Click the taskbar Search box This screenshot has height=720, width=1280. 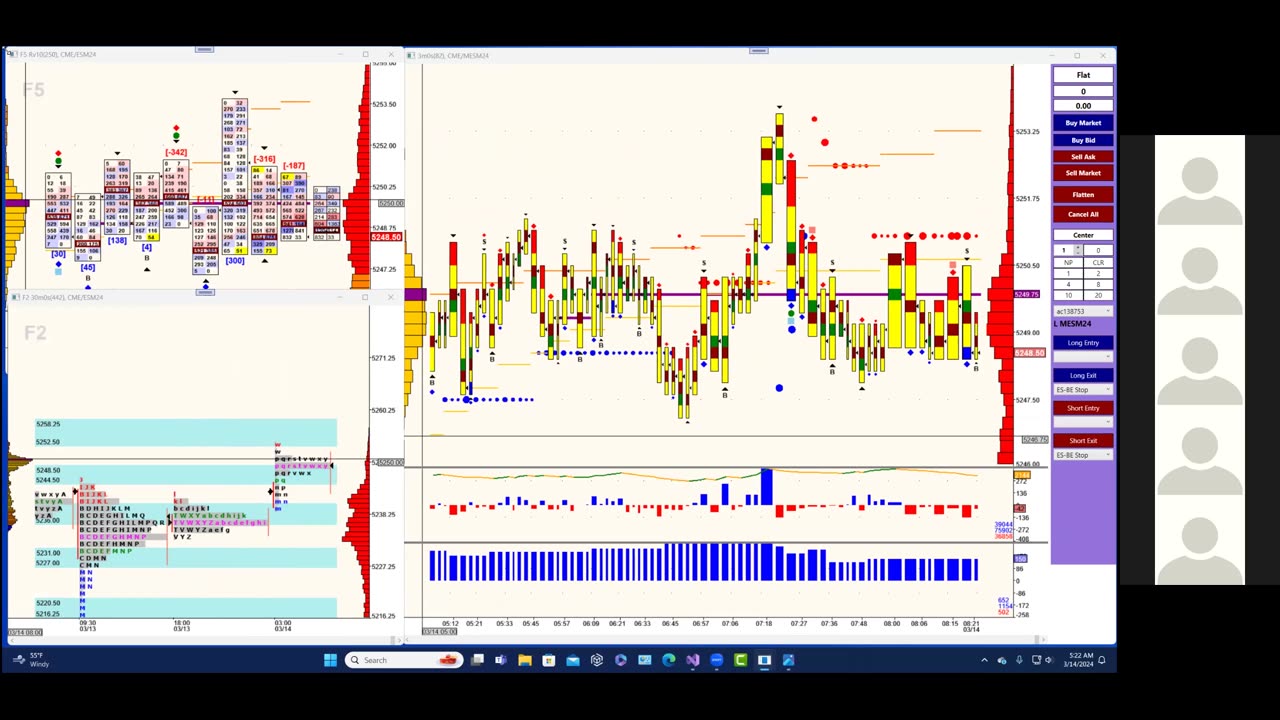[x=403, y=660]
